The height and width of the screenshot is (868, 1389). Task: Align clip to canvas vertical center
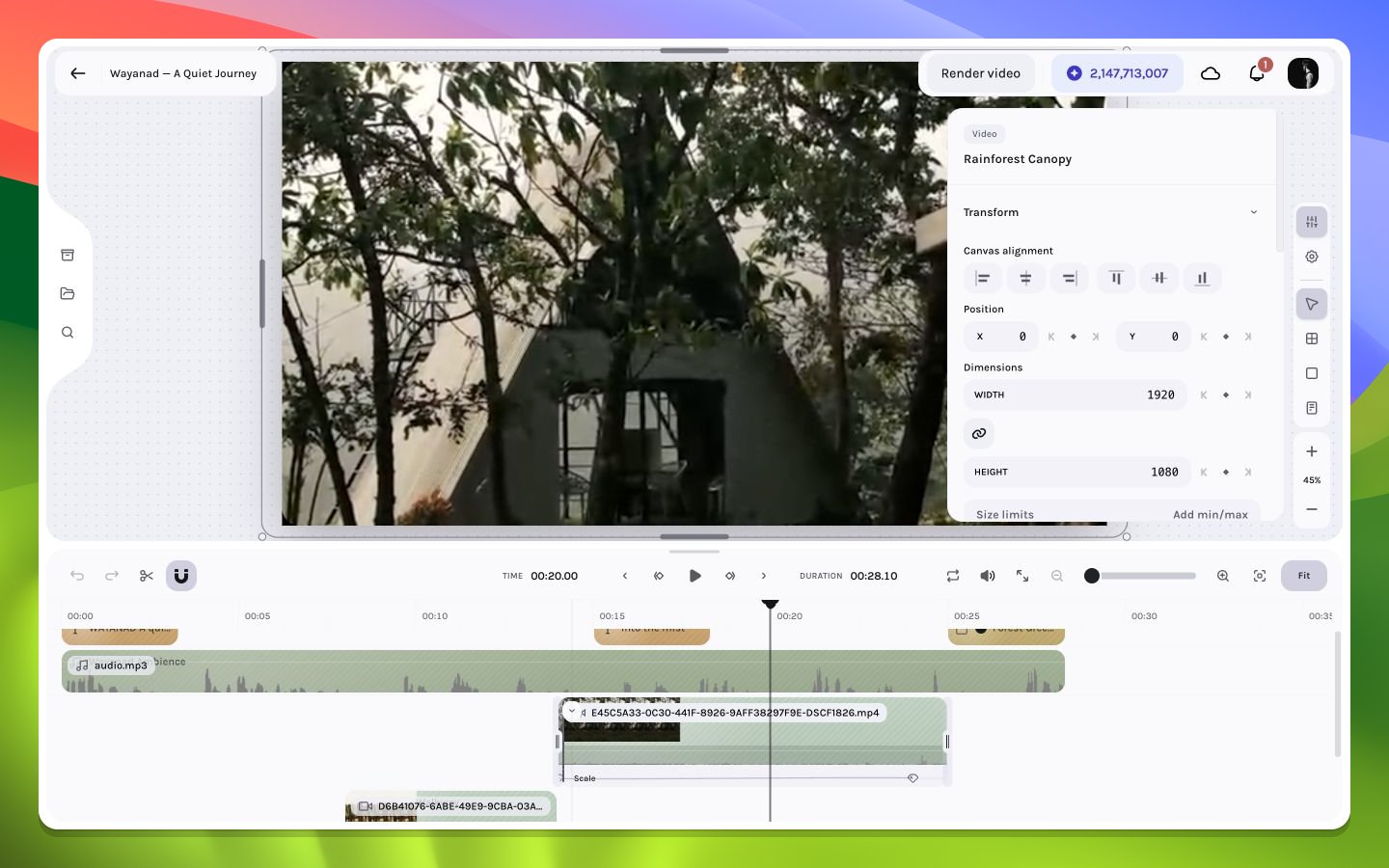pyautogui.click(x=1159, y=279)
